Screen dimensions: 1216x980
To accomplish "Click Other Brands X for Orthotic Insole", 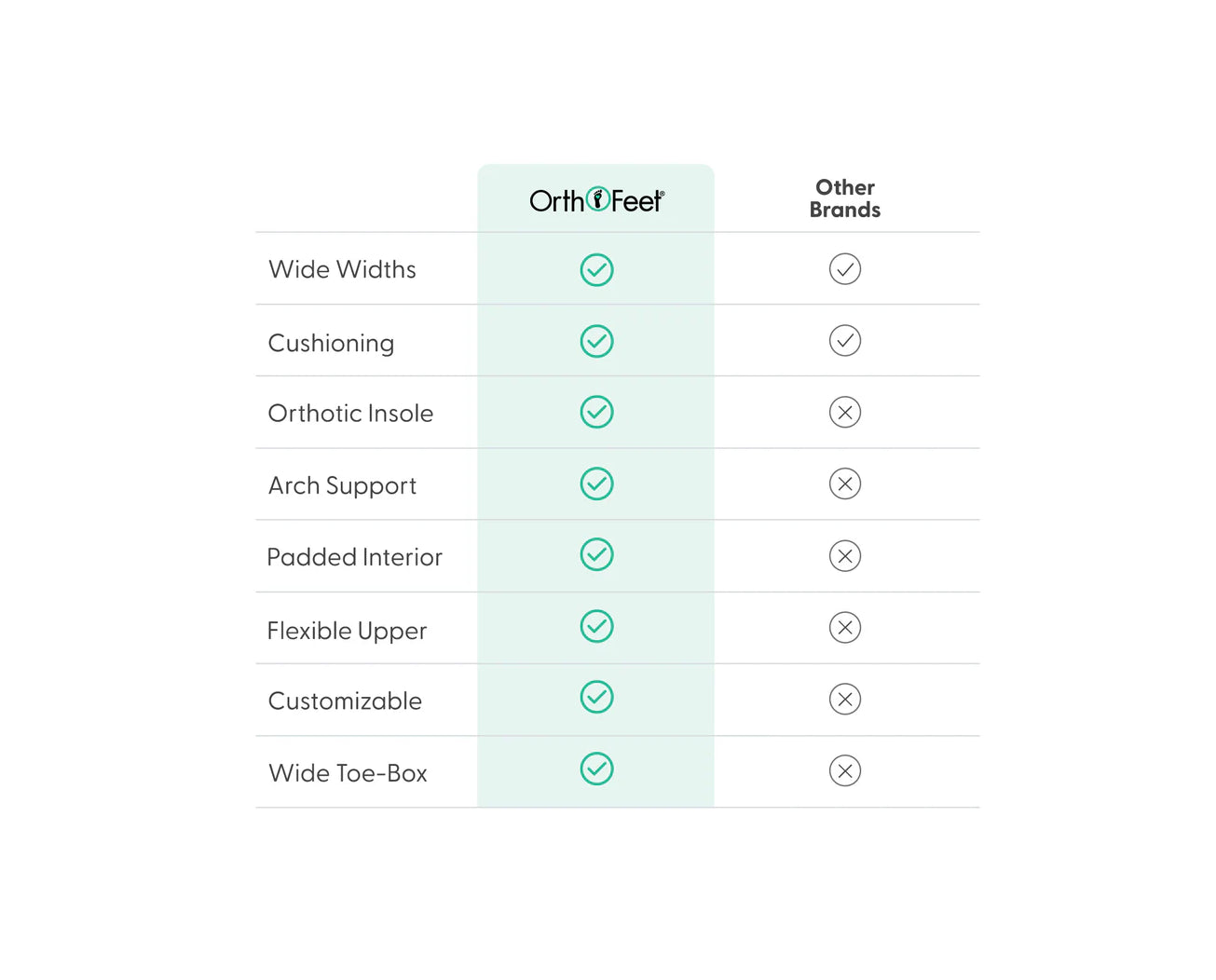I will point(845,412).
